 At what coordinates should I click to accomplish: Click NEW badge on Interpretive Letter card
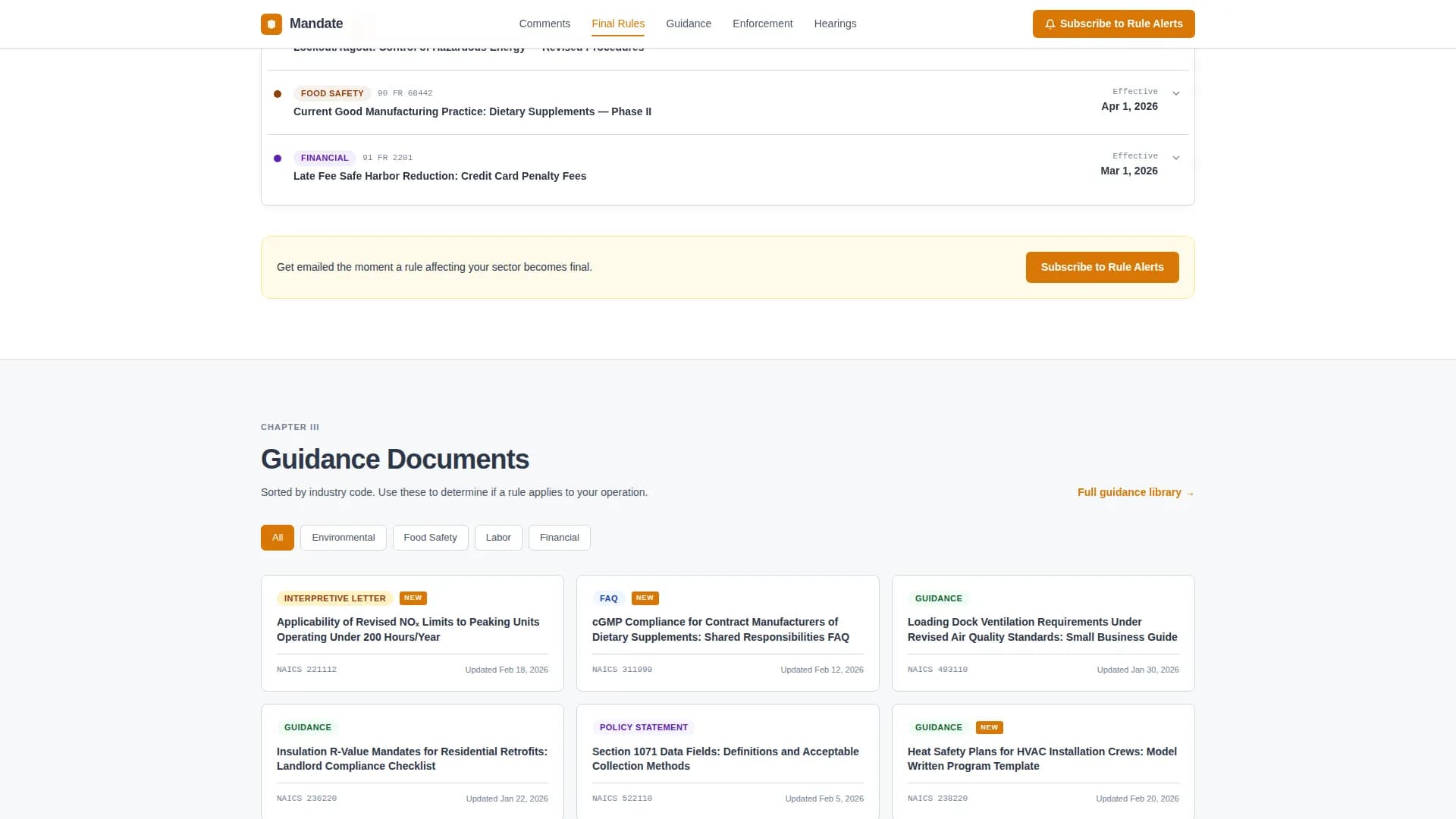(x=413, y=598)
